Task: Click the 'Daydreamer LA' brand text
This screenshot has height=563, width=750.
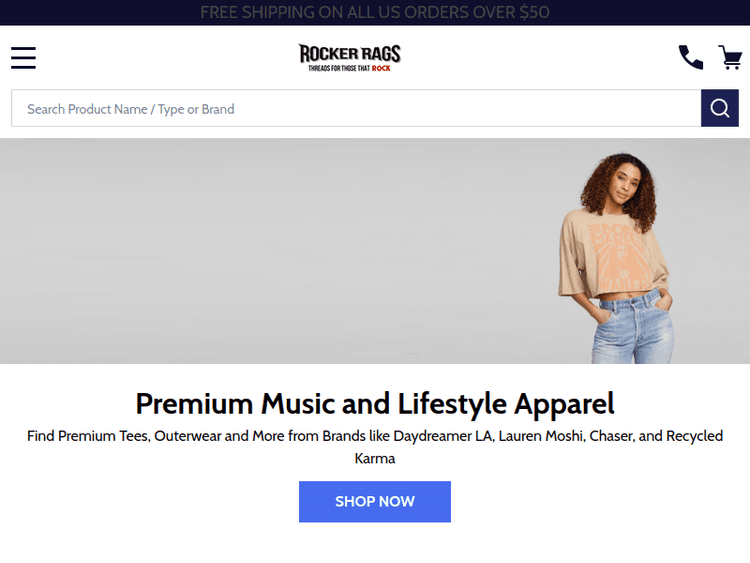Action: tap(442, 436)
